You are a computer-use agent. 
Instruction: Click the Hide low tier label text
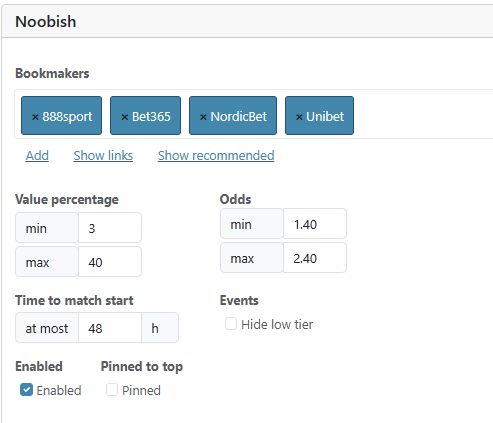277,324
